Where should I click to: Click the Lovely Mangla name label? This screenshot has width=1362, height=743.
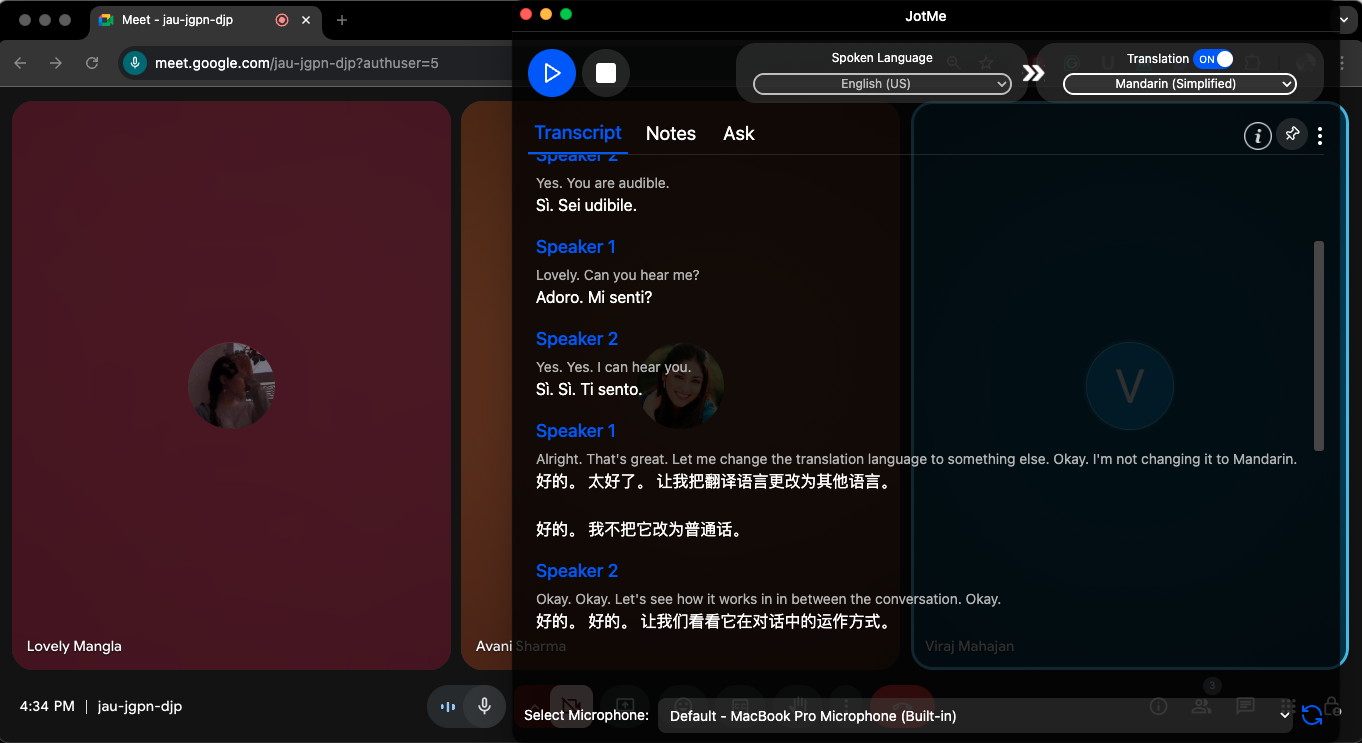pos(74,646)
